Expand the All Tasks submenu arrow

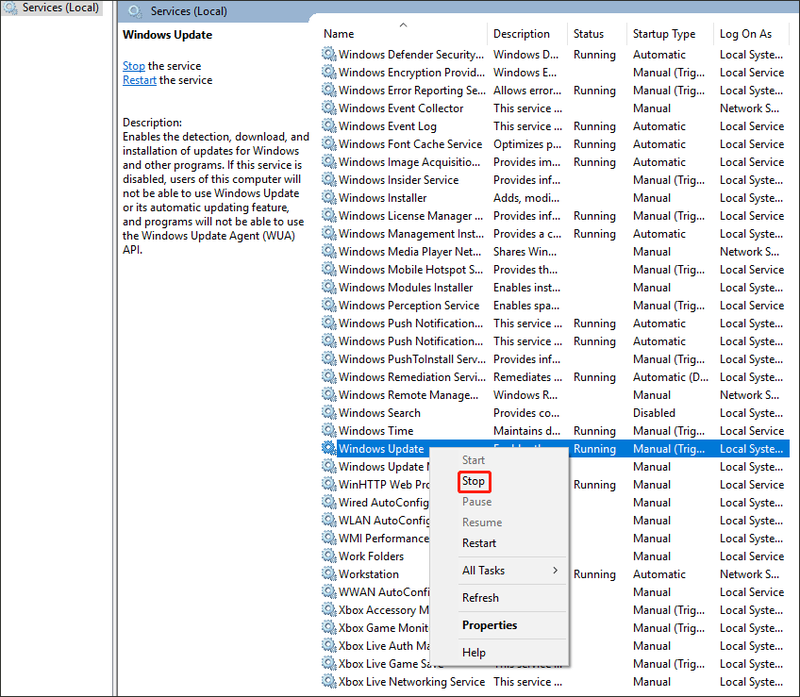pos(555,570)
